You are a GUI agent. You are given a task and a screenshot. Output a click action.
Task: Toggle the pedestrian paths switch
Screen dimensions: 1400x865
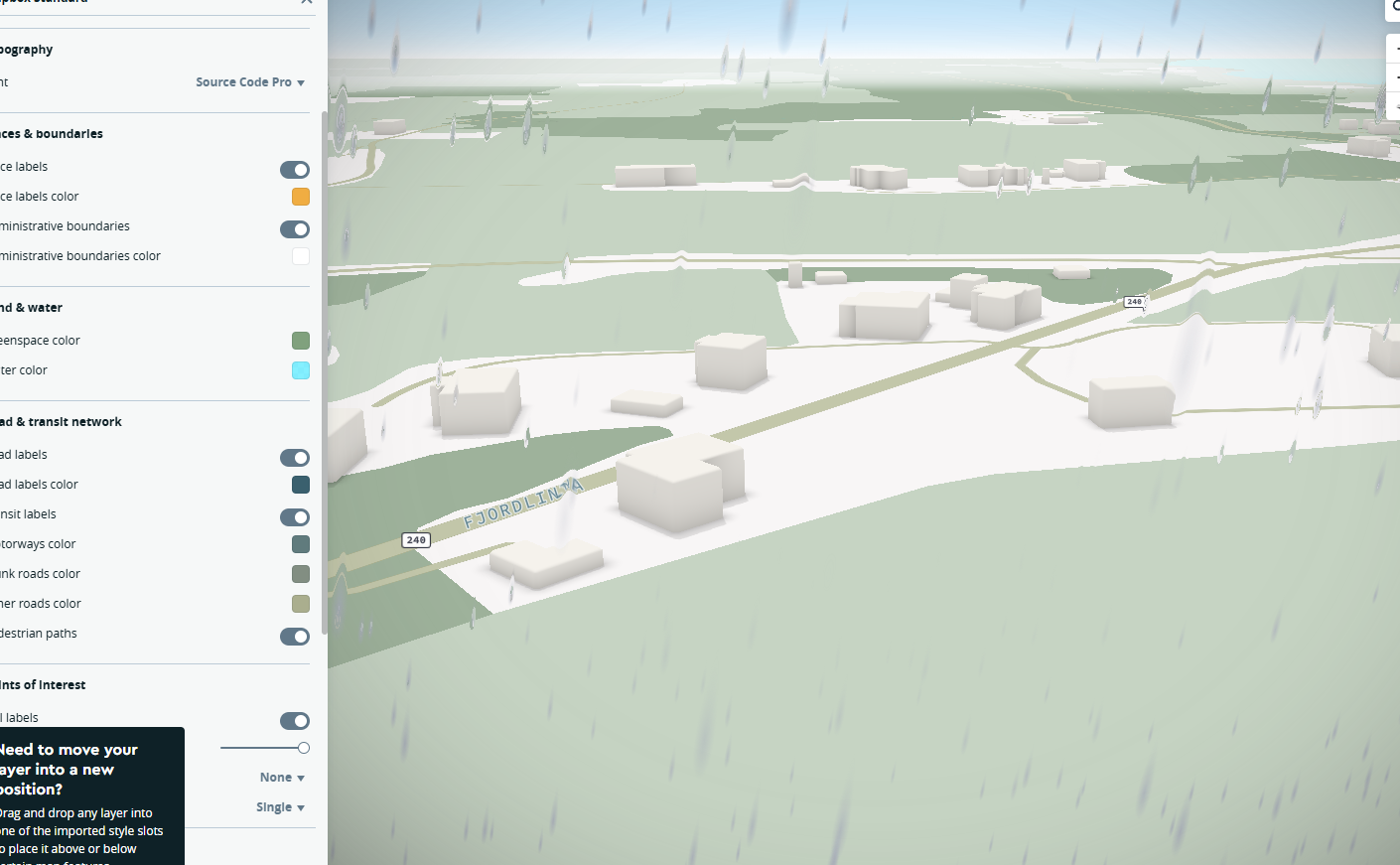click(295, 637)
